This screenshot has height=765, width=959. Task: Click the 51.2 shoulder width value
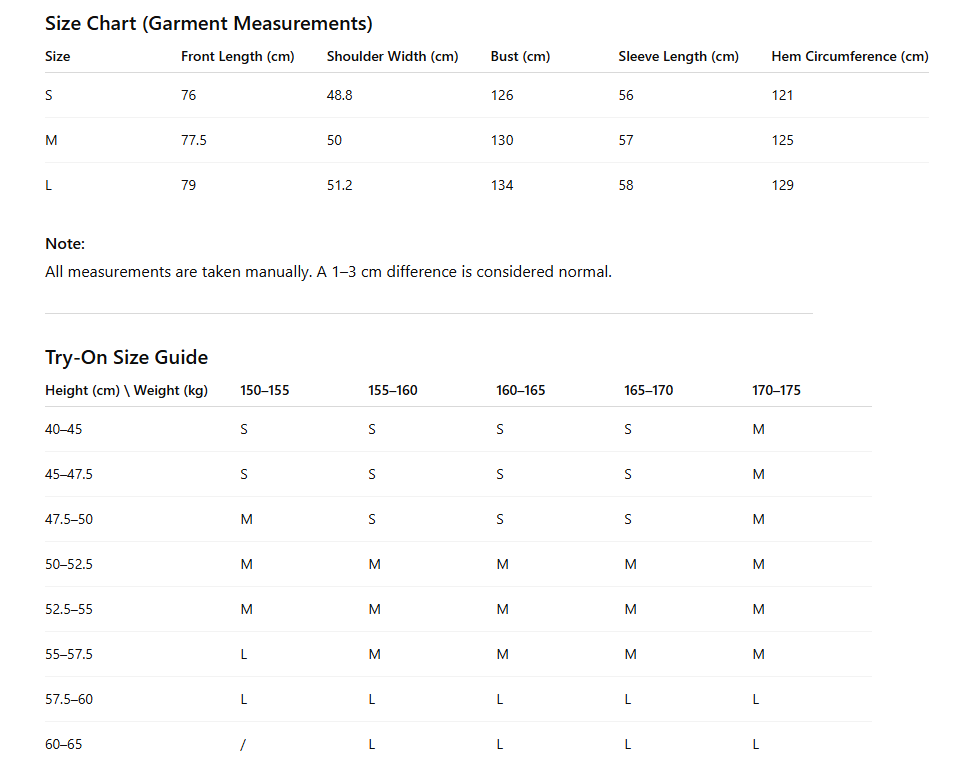point(339,185)
